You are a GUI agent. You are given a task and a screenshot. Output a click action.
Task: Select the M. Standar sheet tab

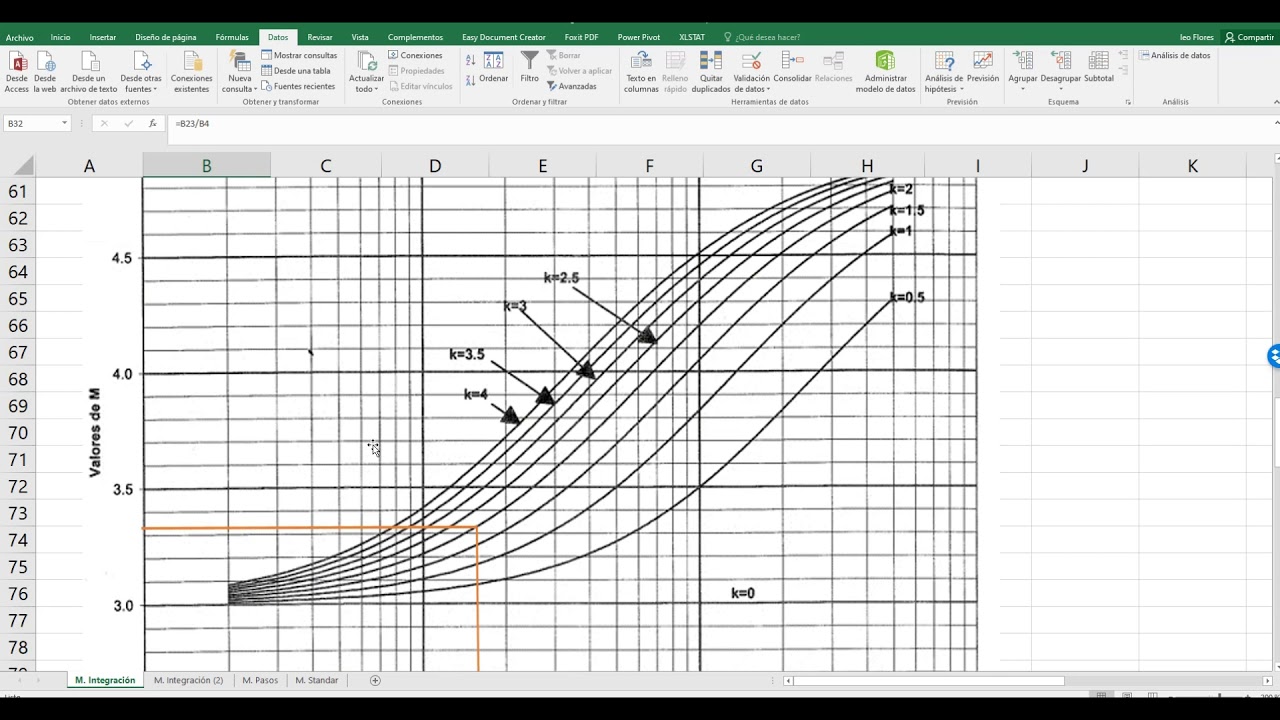tap(317, 680)
